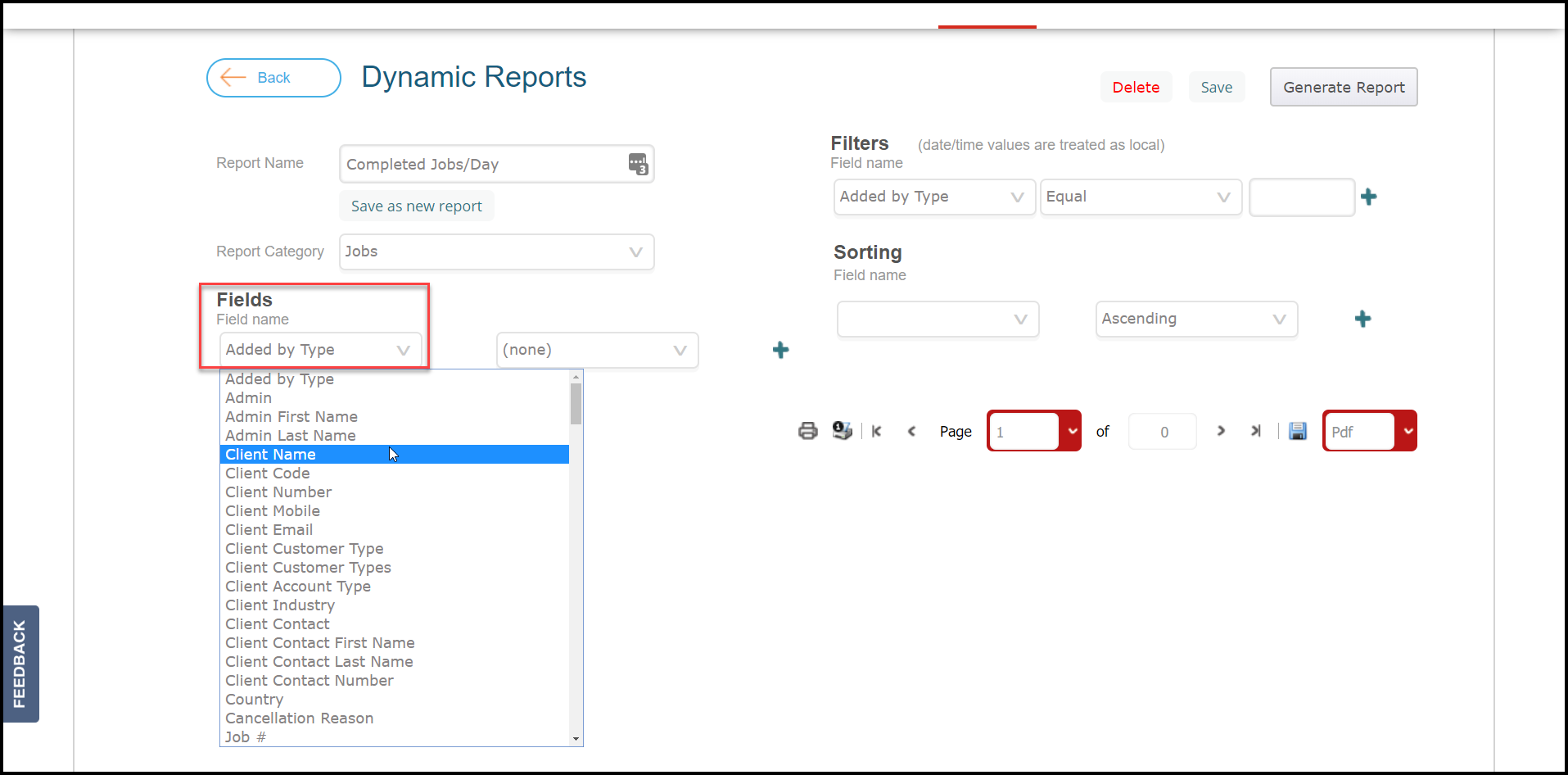Choose 'Client Mobile' list option
Image resolution: width=1568 pixels, height=775 pixels.
coord(395,511)
